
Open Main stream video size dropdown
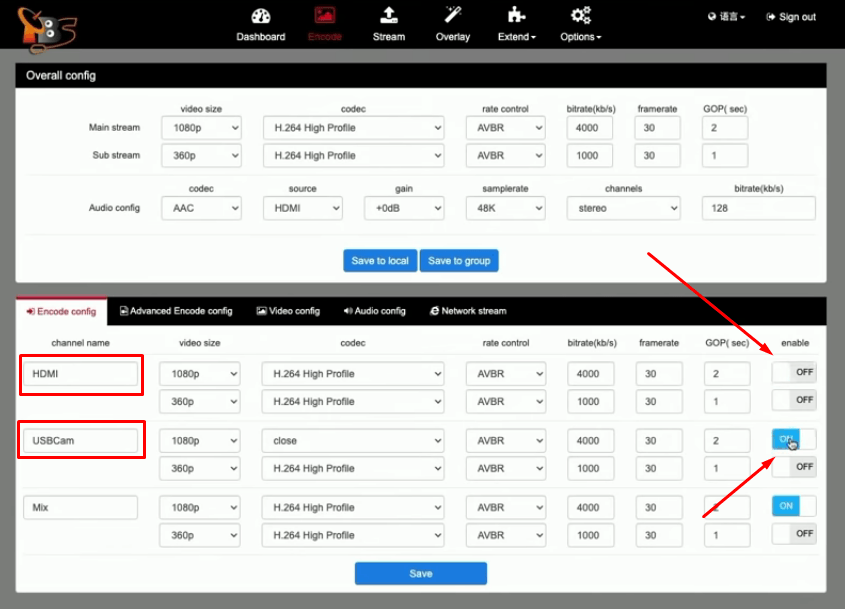201,128
